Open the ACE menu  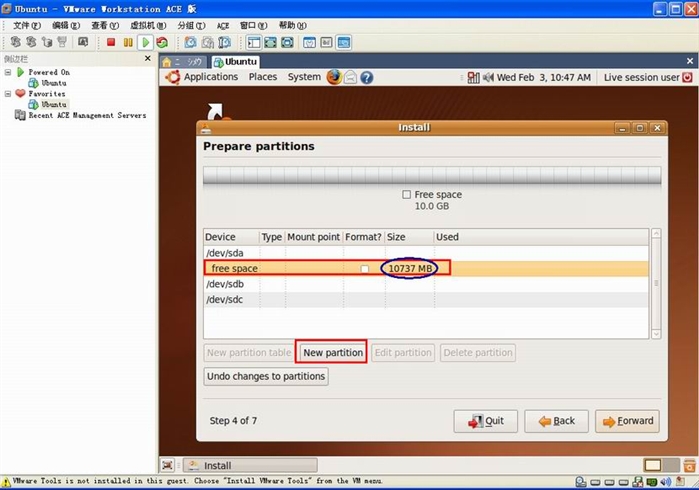coord(223,26)
